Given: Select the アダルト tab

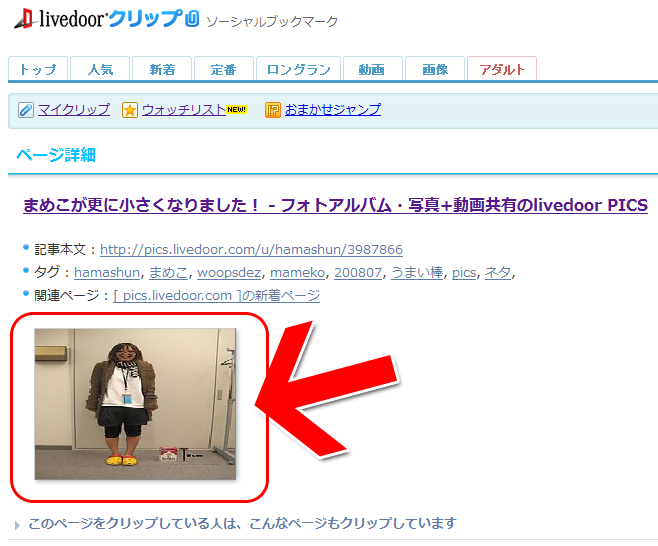Looking at the screenshot, I should 502,69.
